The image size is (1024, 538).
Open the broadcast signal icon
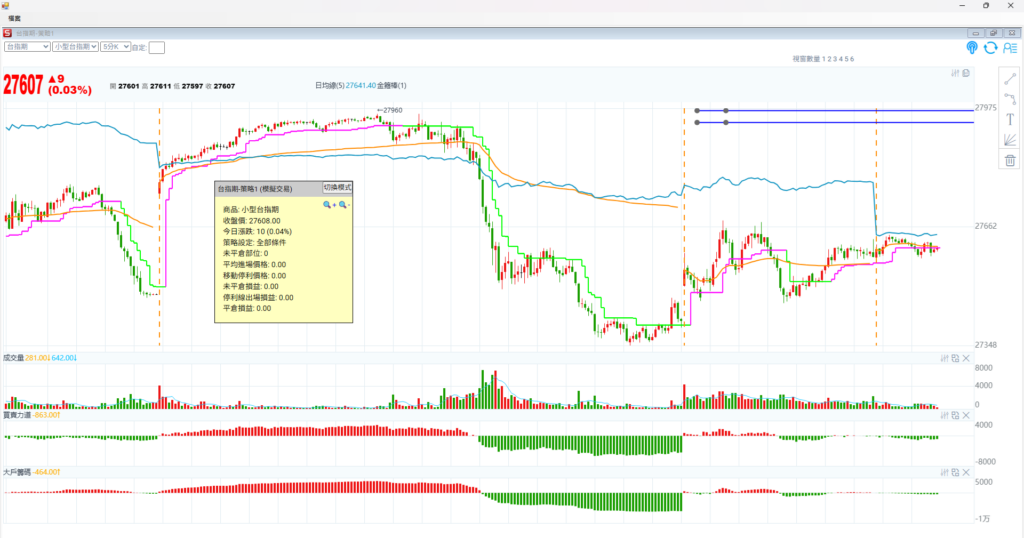[x=972, y=47]
